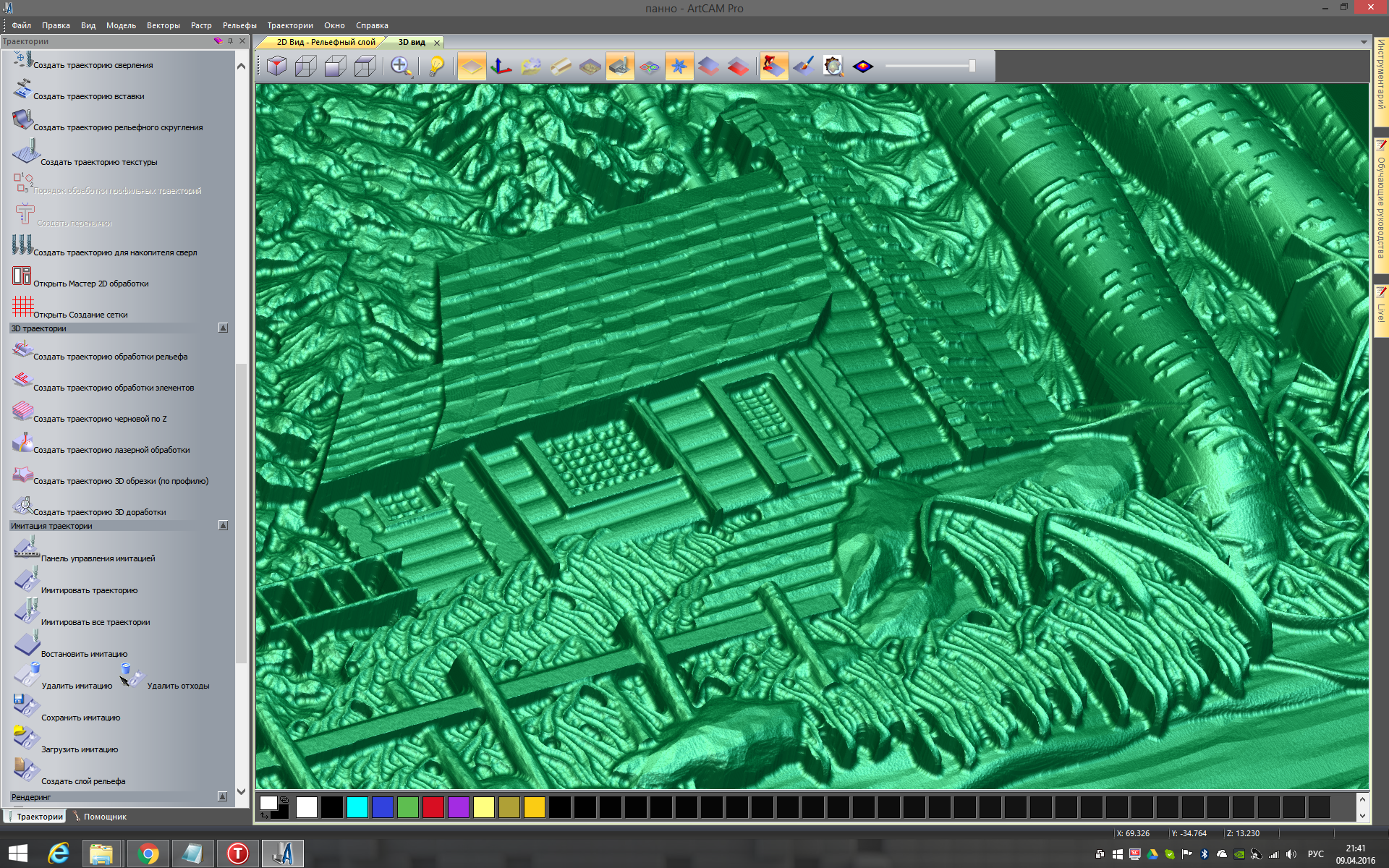Click 'Создать траекторию обработки рельефа' icon

tap(22, 350)
